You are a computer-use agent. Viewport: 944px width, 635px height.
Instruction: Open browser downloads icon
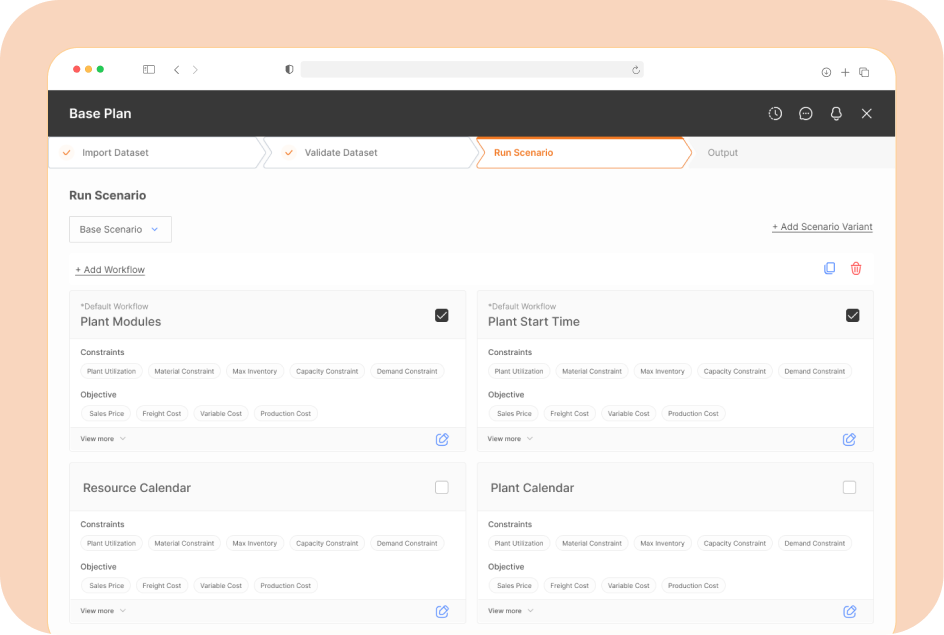tap(826, 72)
